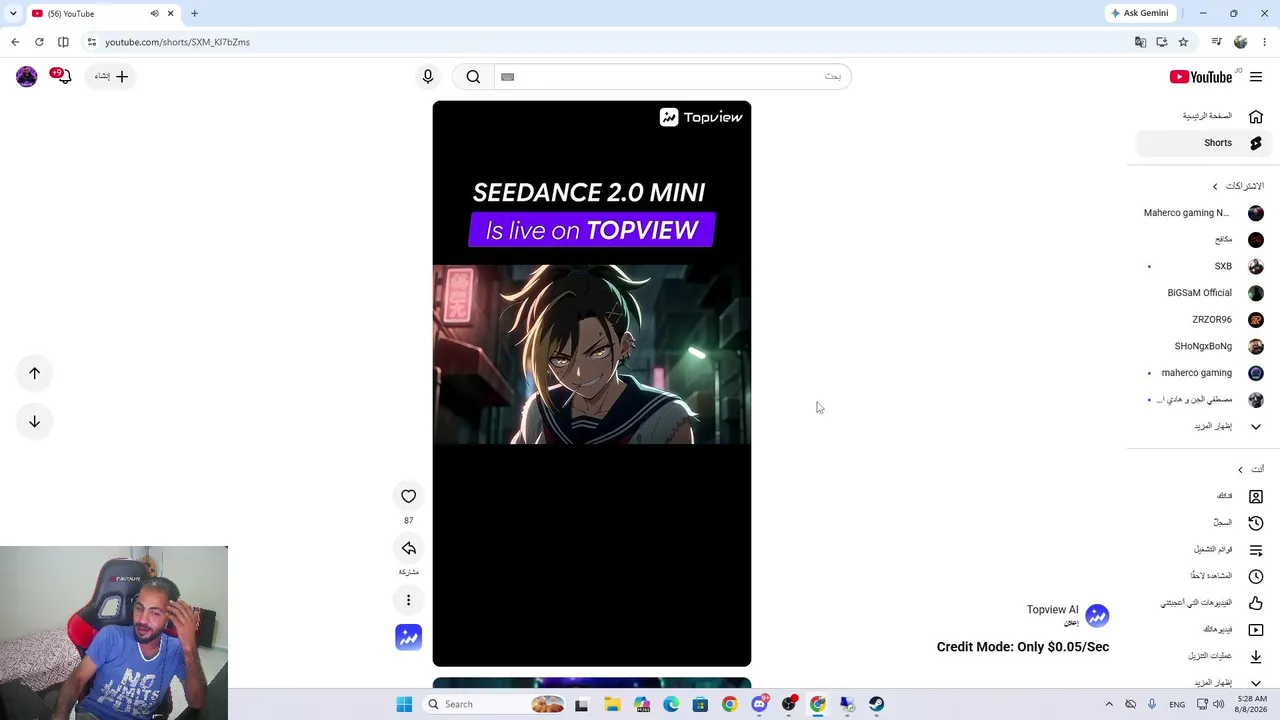Image resolution: width=1280 pixels, height=720 pixels.
Task: Switch the ENG input language indicator
Action: (x=1177, y=704)
